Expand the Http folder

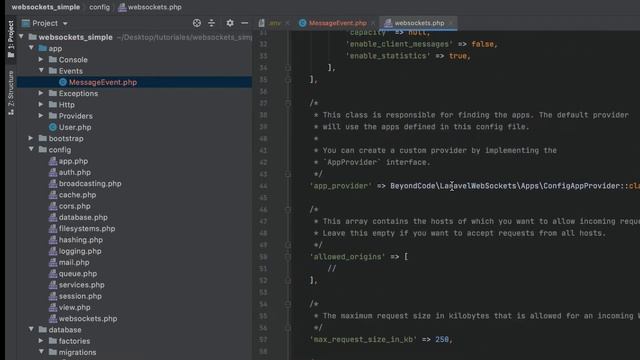tap(41, 104)
